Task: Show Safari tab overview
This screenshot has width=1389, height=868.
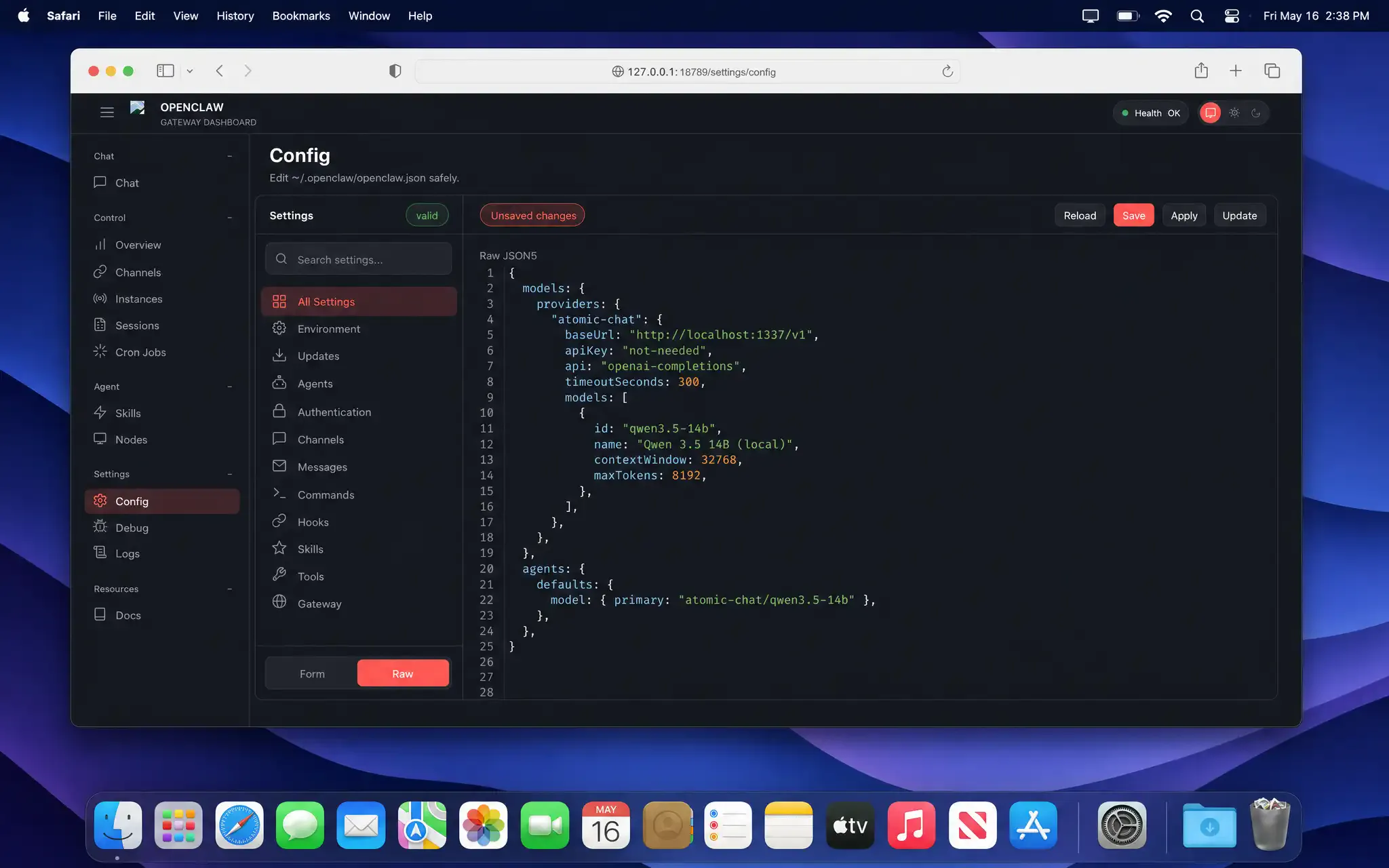Action: (x=1272, y=71)
